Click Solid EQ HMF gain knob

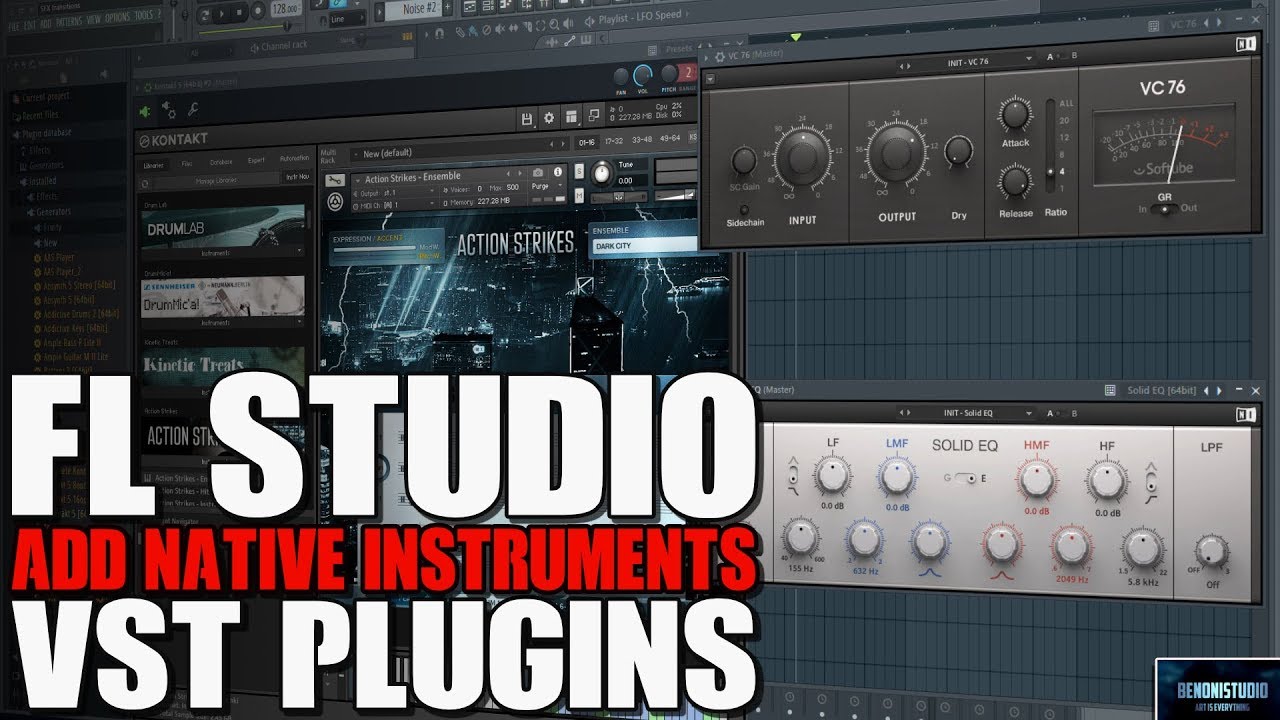coord(1037,480)
